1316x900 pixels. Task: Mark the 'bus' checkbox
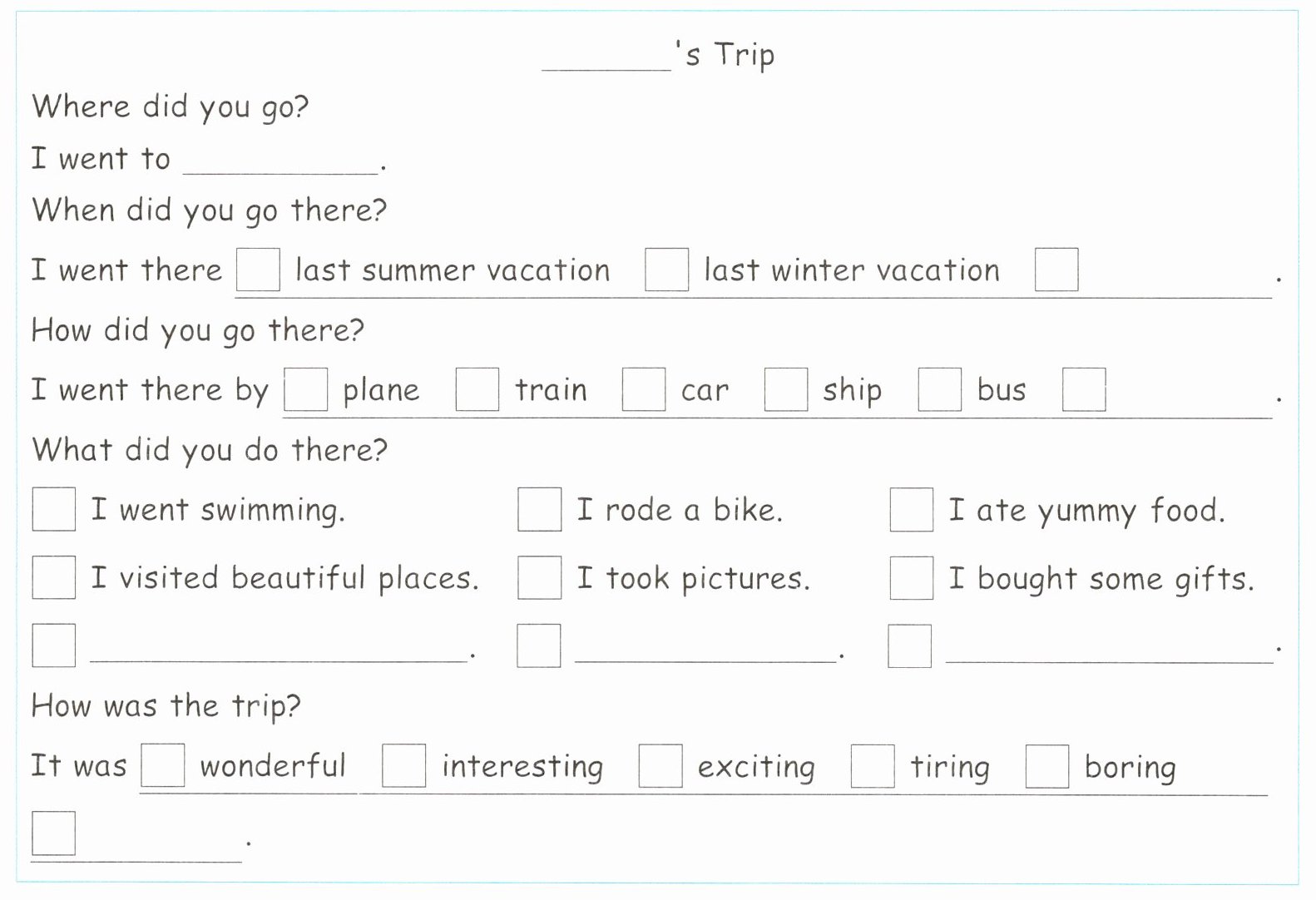coord(939,389)
